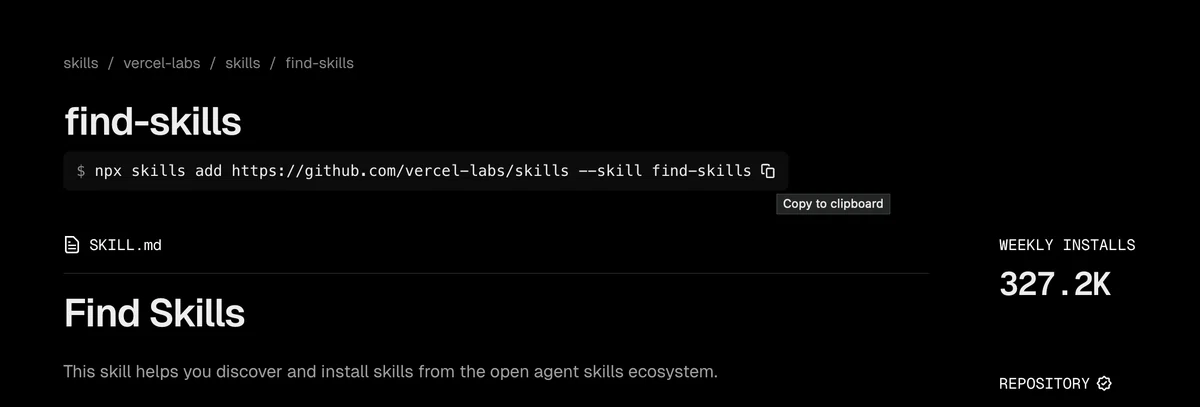This screenshot has height=407, width=1200.
Task: Click the 327.2K install count
Action: tap(1055, 284)
